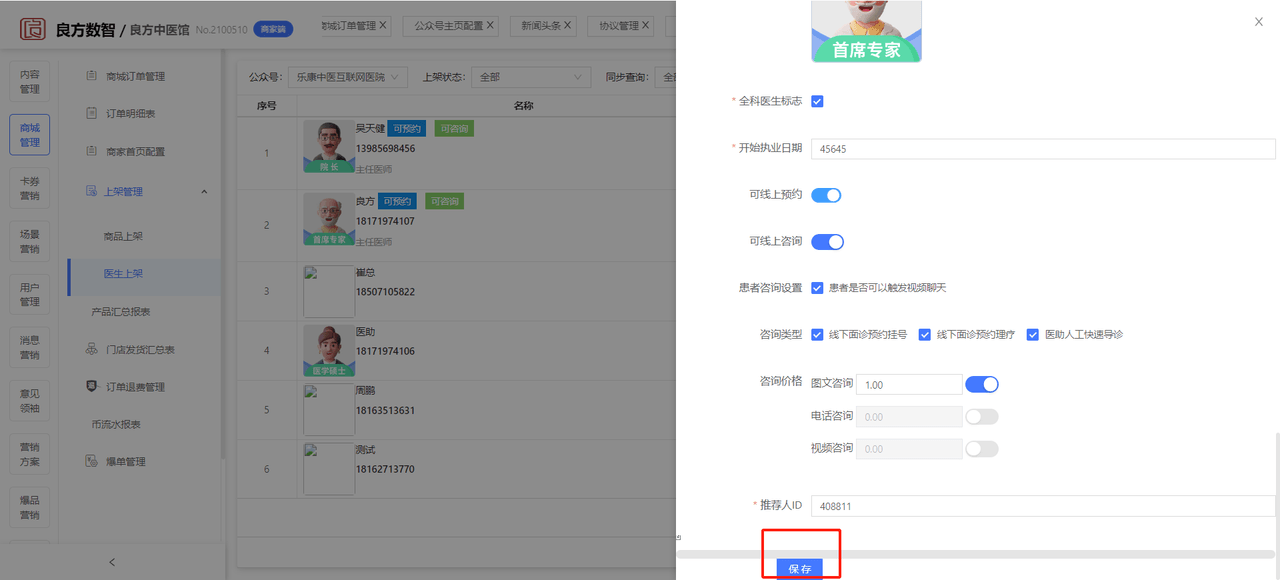The height and width of the screenshot is (580, 1280).
Task: Close the drawer with the X icon
Action: (x=1259, y=21)
